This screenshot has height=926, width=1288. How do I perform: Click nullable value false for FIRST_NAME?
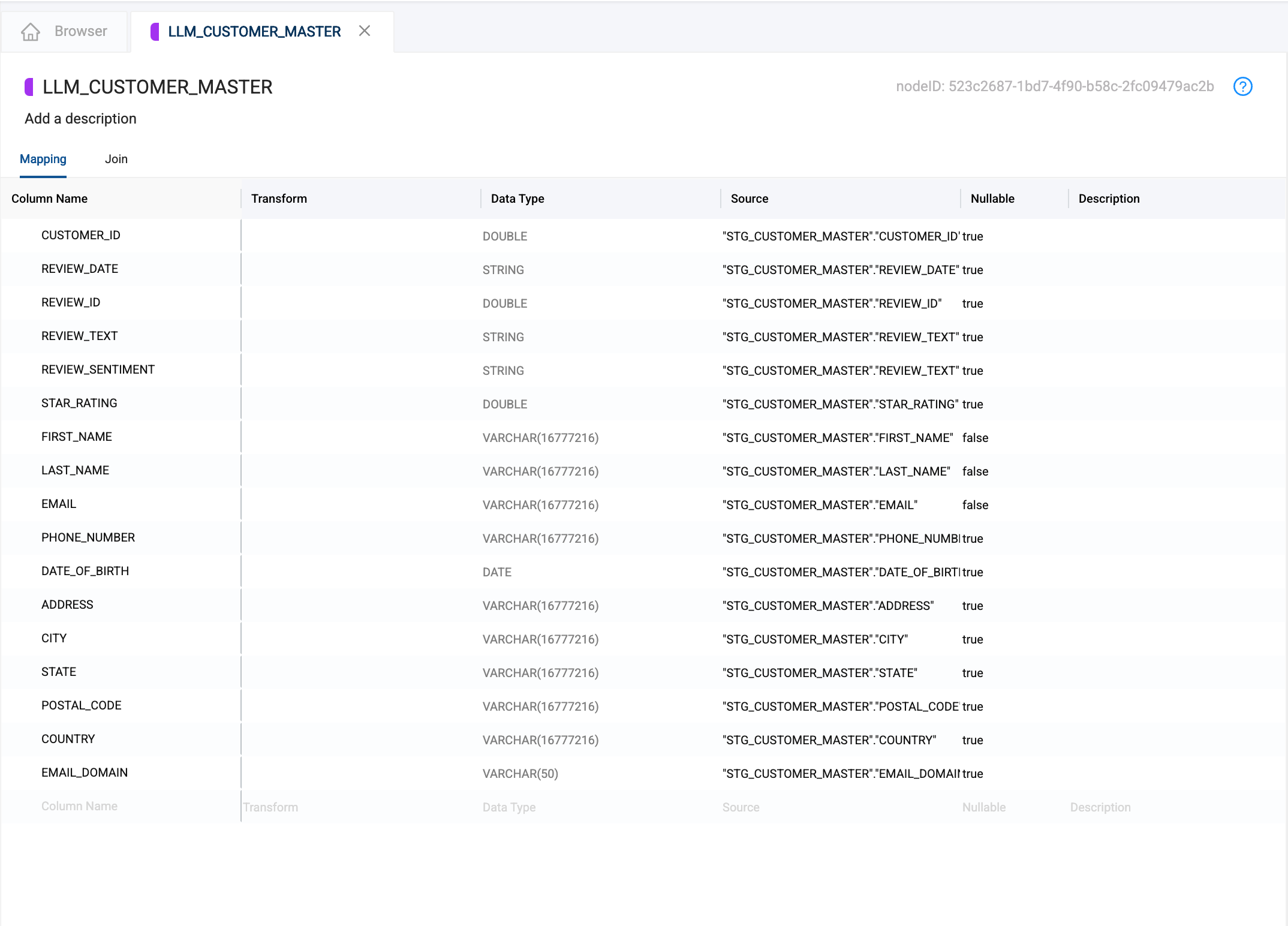pos(975,438)
